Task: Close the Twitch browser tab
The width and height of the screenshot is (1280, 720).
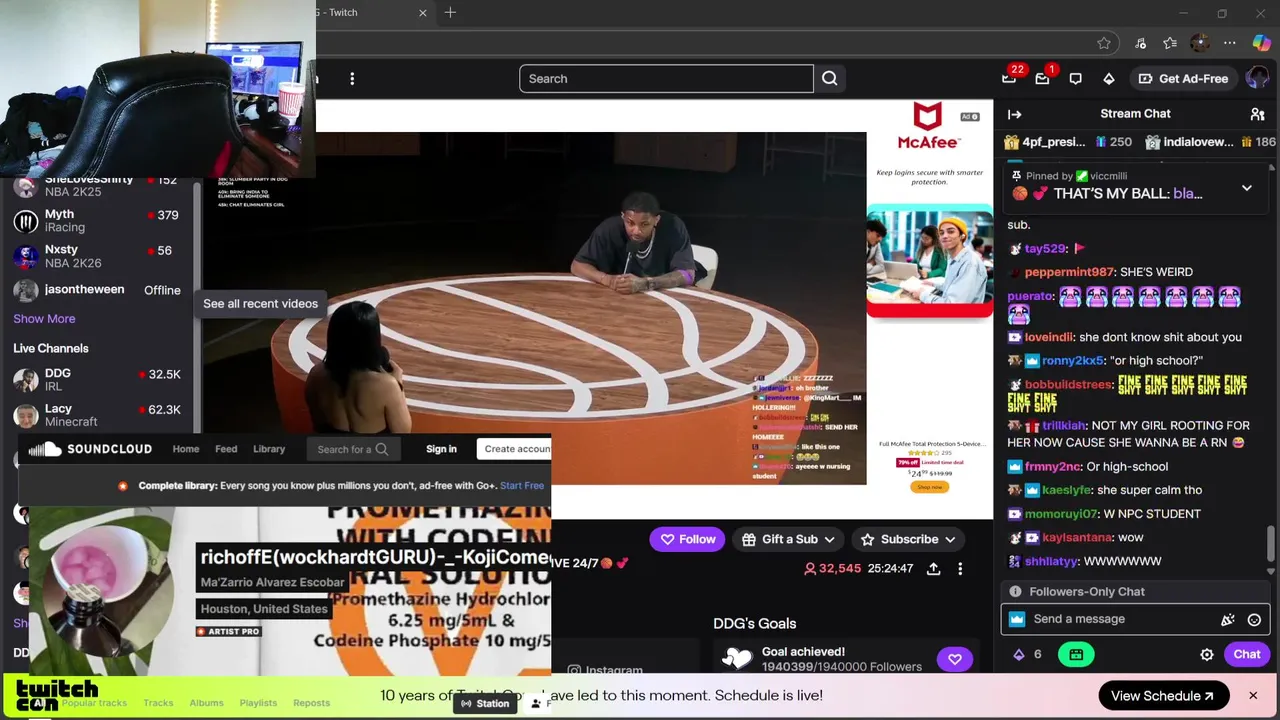Action: pyautogui.click(x=422, y=12)
